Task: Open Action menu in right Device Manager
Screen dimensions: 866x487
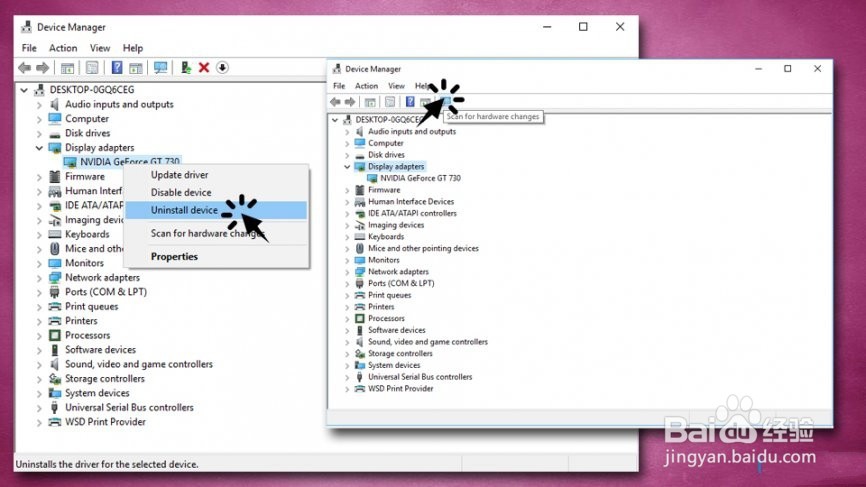Action: pos(366,86)
